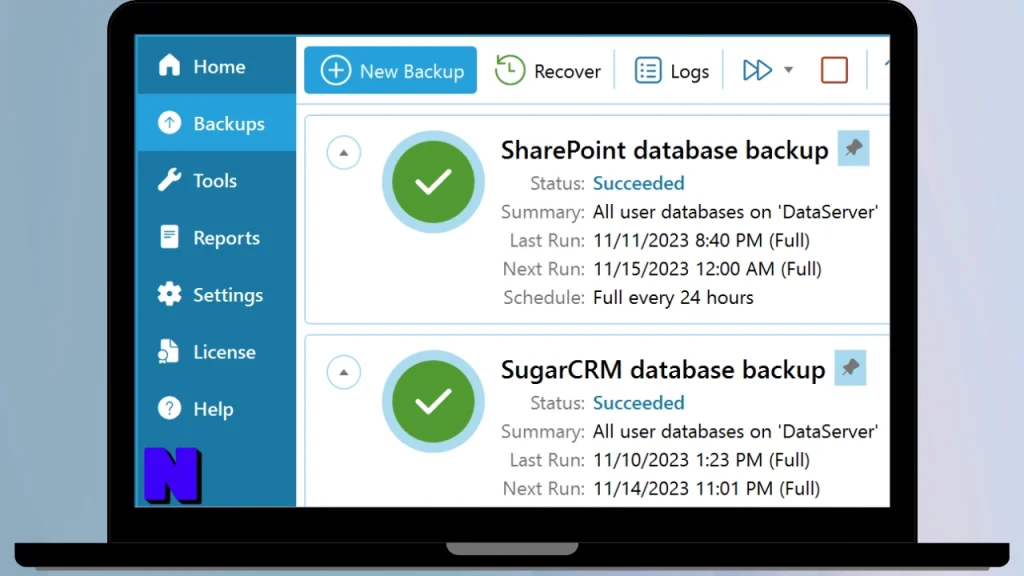Collapse the SharePoint database backup card
Viewport: 1024px width, 576px height.
344,152
